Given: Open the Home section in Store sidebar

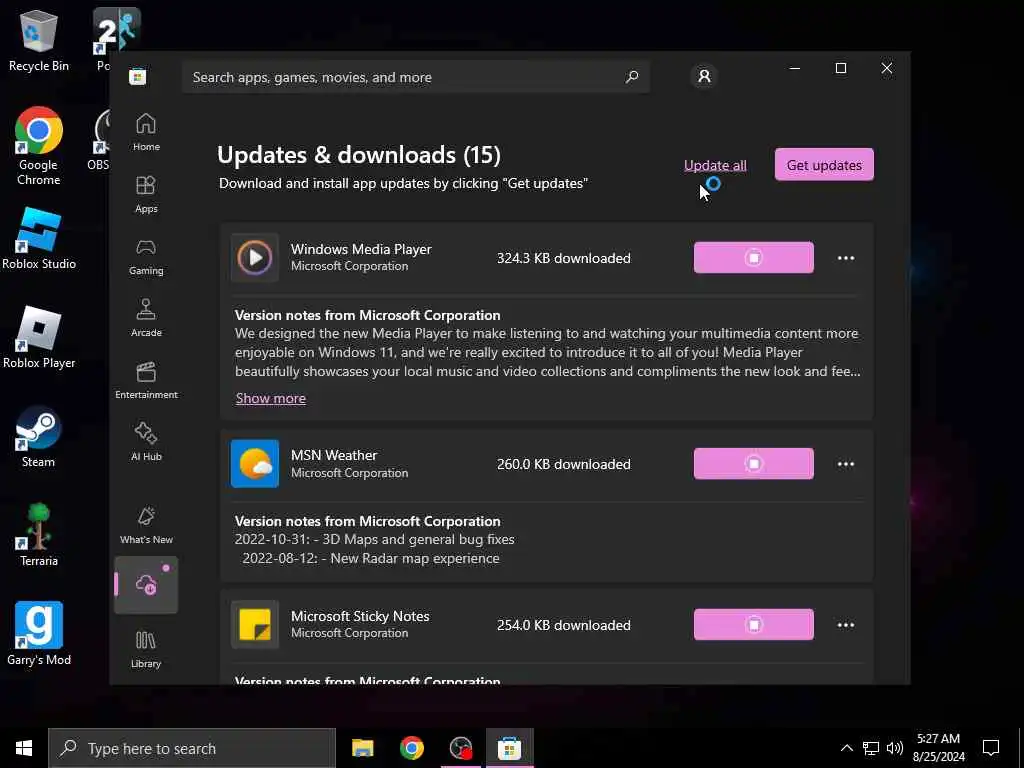Looking at the screenshot, I should (146, 132).
